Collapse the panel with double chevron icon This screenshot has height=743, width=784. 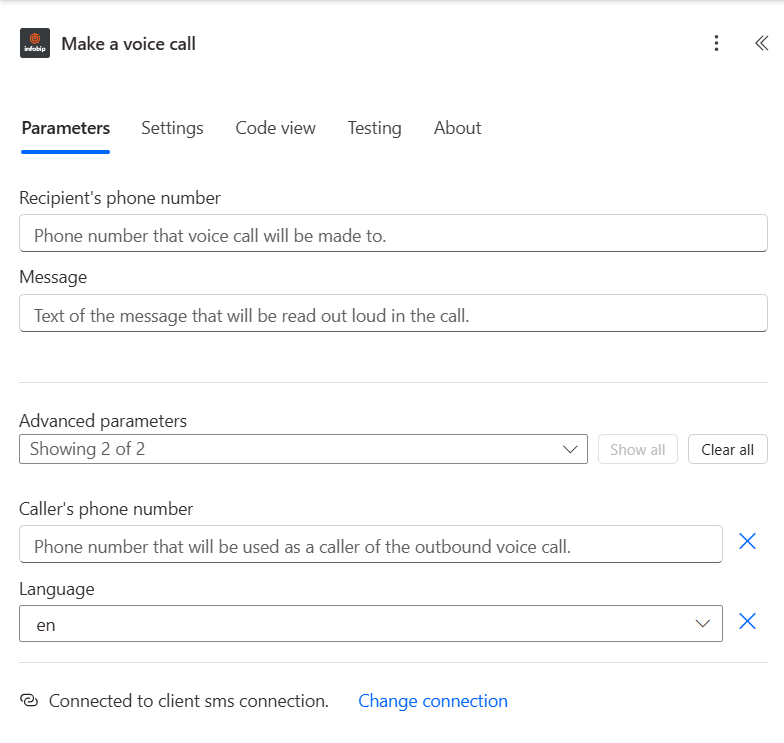tap(762, 43)
